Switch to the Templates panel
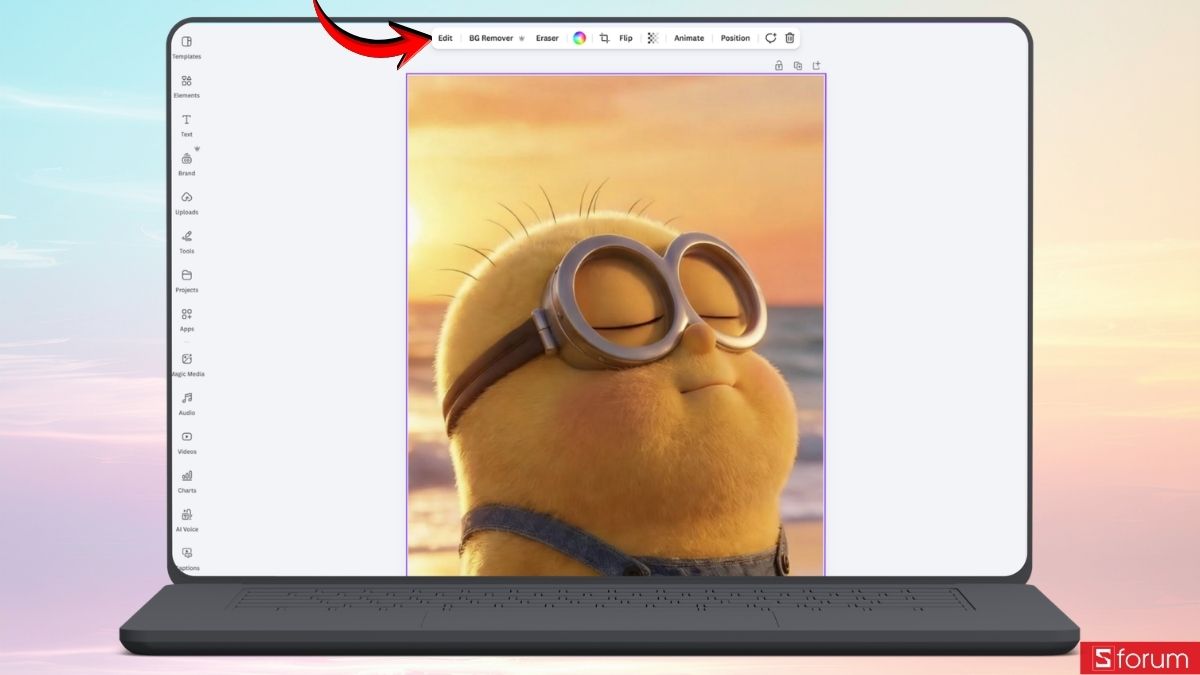1200x675 pixels. 187,48
